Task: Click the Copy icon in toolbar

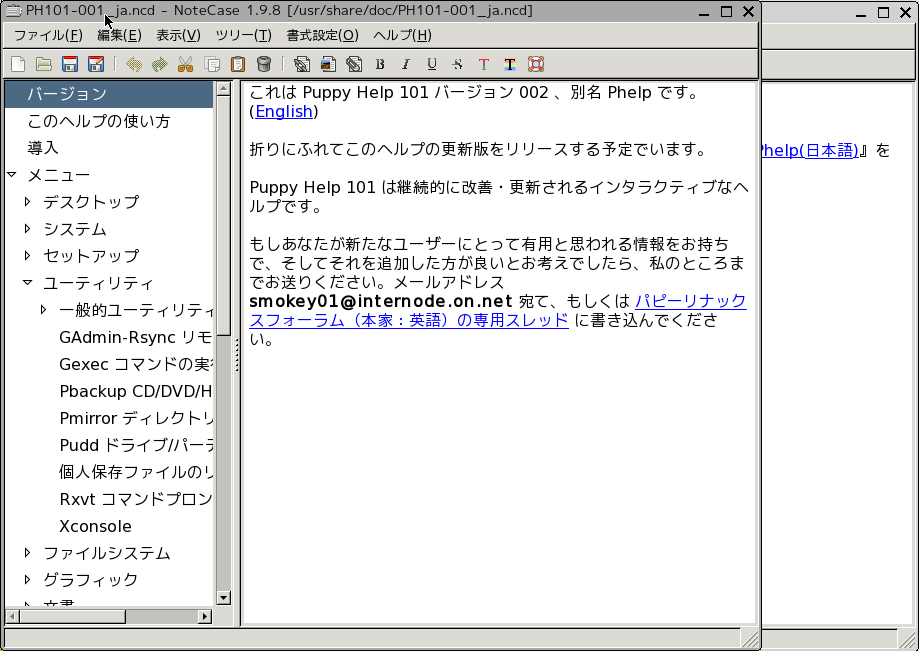Action: pyautogui.click(x=212, y=64)
